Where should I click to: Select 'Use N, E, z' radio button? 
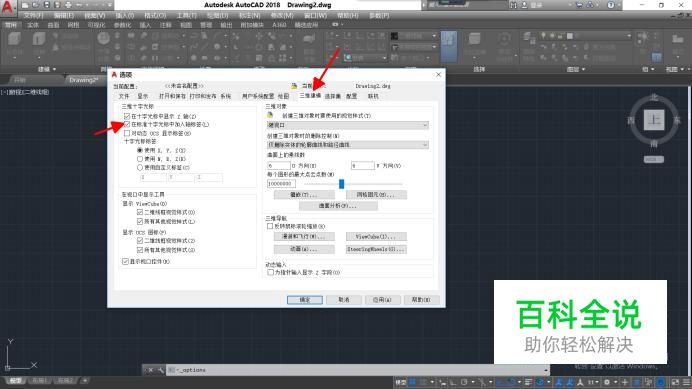coord(140,159)
